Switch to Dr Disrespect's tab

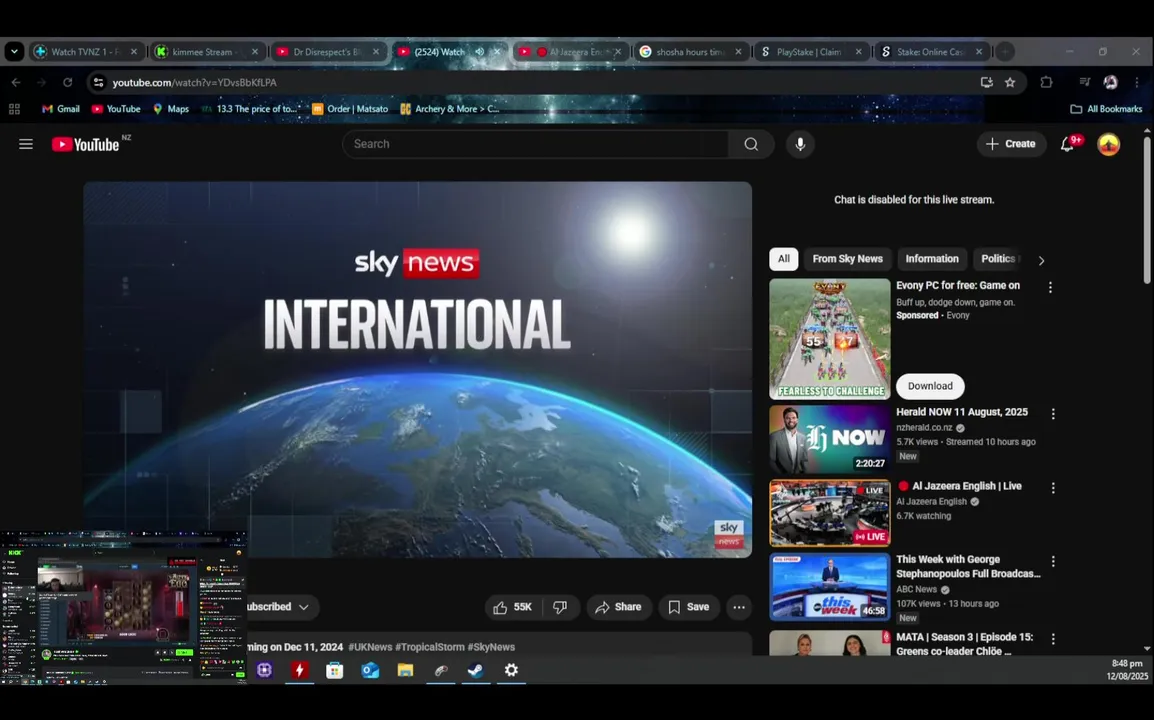pos(328,52)
